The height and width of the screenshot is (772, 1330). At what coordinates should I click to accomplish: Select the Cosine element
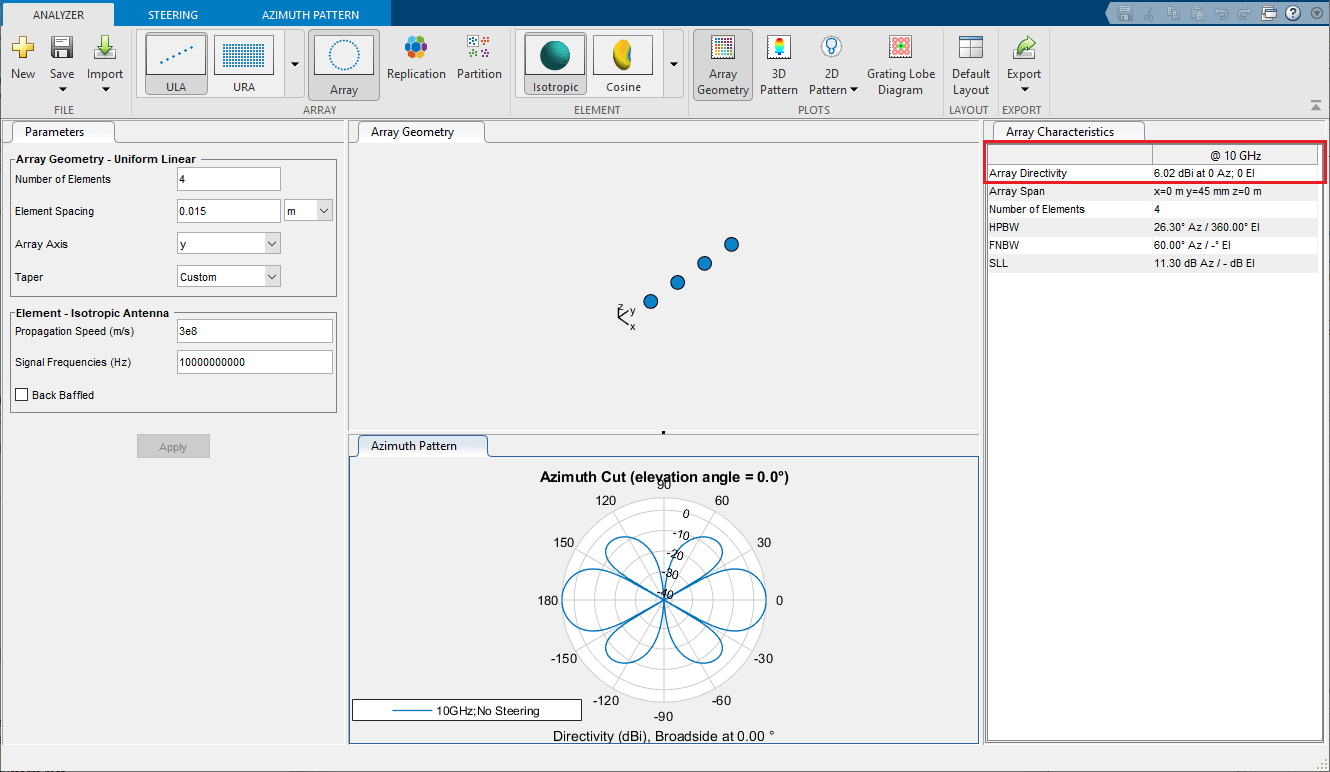tap(623, 65)
